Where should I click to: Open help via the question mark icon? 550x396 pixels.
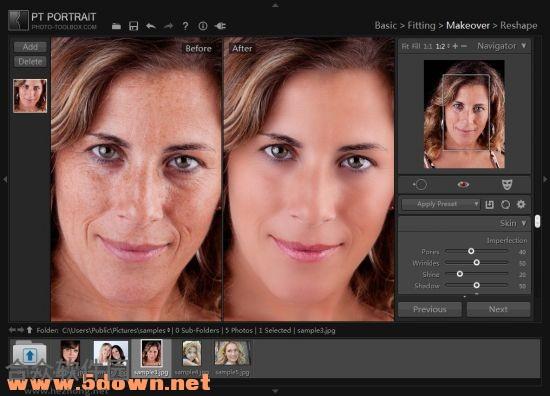pos(185,26)
